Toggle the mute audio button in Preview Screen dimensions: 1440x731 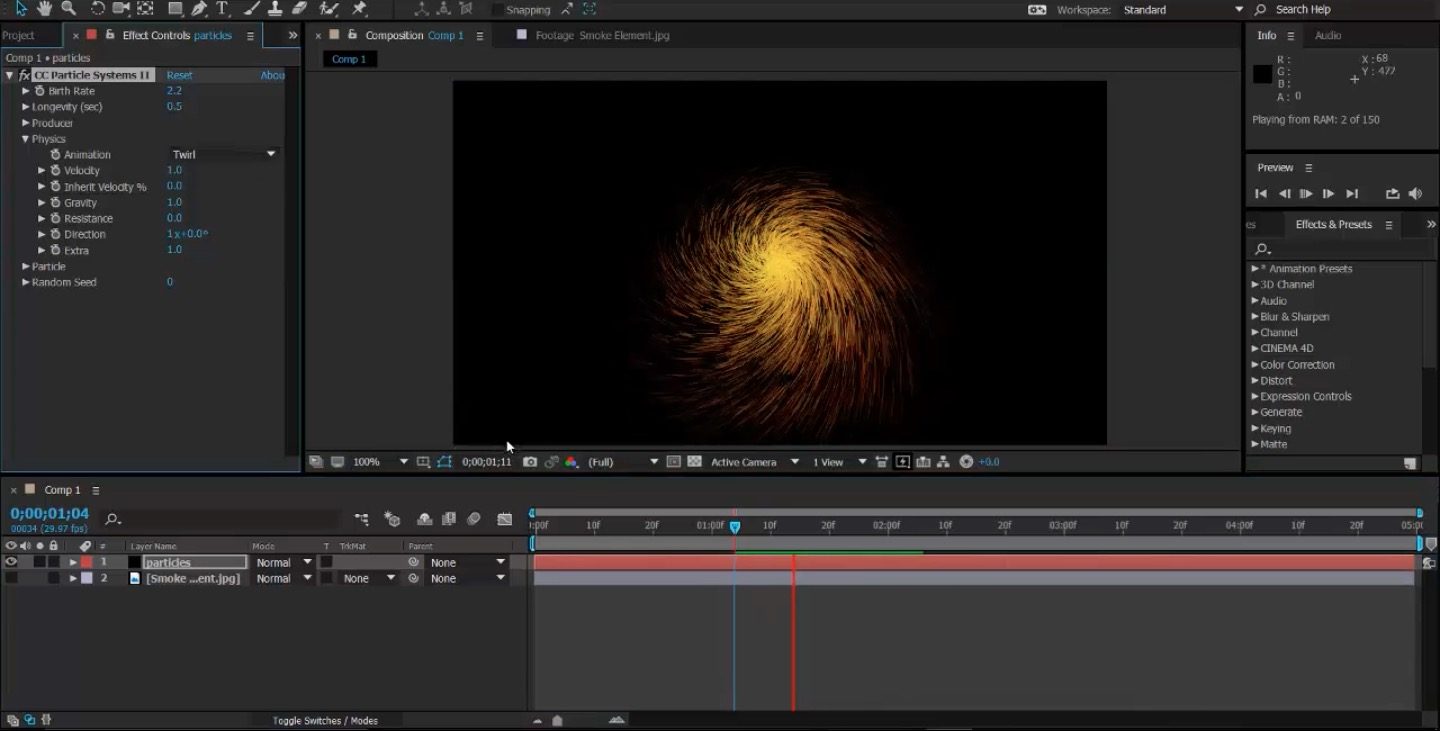point(1415,194)
